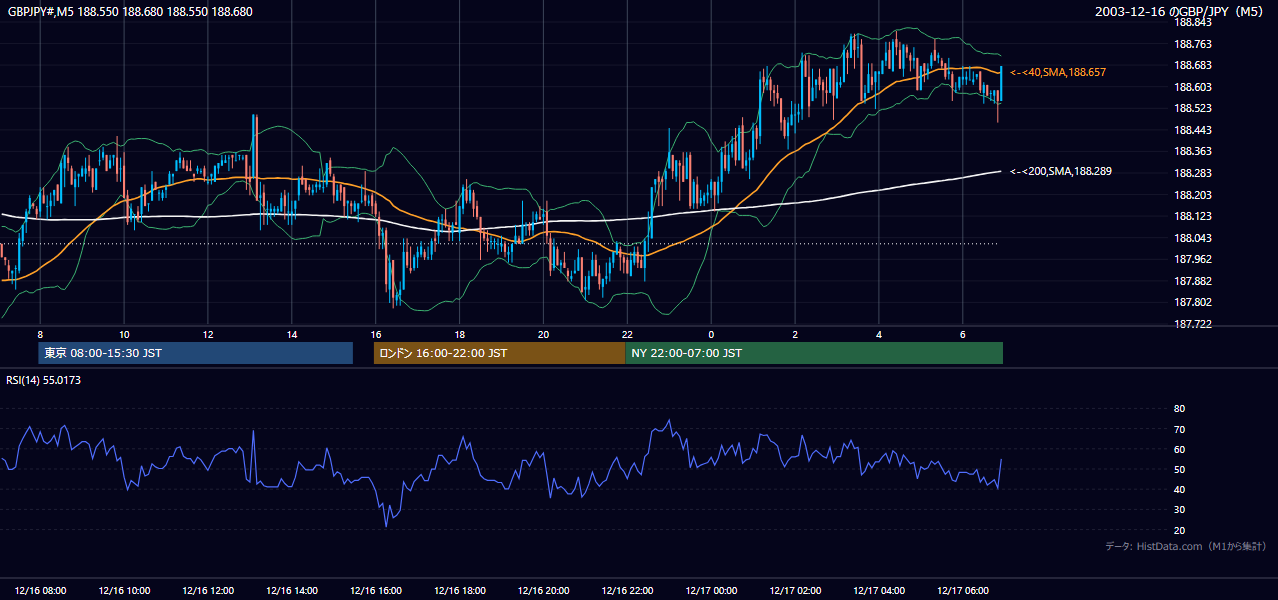Click hour label 22 on price chart time axis
The width and height of the screenshot is (1278, 600).
[x=627, y=334]
